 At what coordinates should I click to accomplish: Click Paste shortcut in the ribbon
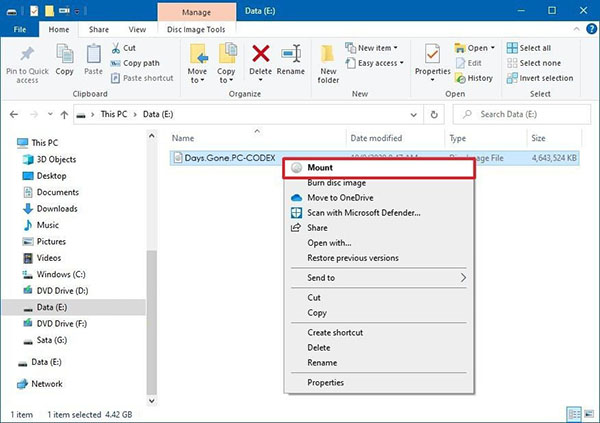(x=142, y=78)
